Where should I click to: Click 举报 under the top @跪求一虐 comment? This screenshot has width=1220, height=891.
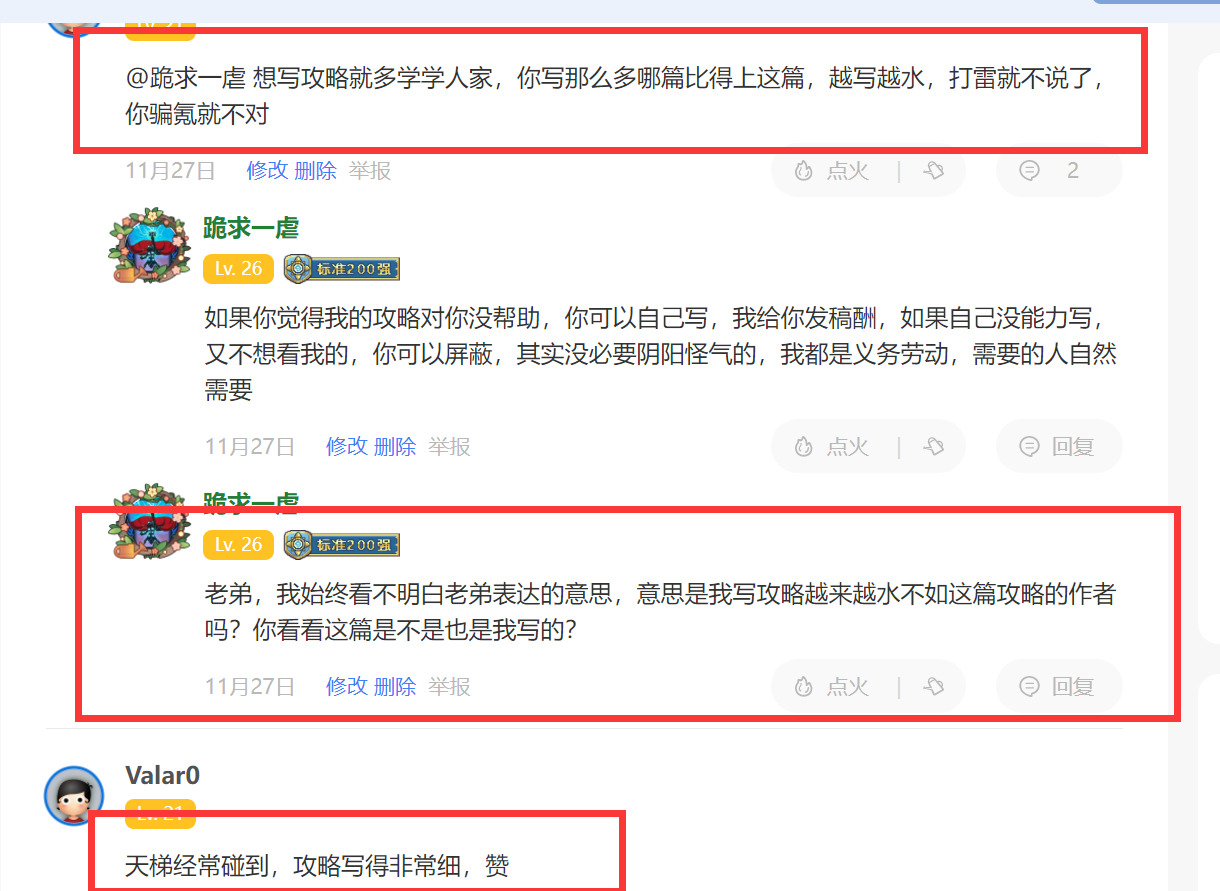click(370, 171)
